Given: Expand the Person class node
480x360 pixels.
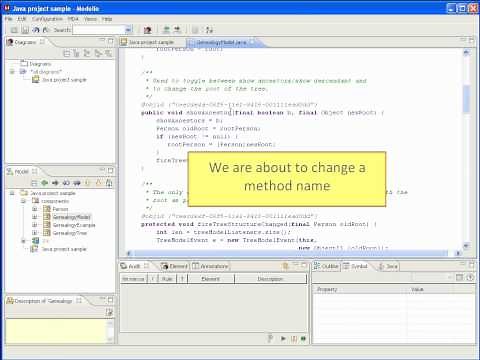Looking at the screenshot, I should 34,209.
